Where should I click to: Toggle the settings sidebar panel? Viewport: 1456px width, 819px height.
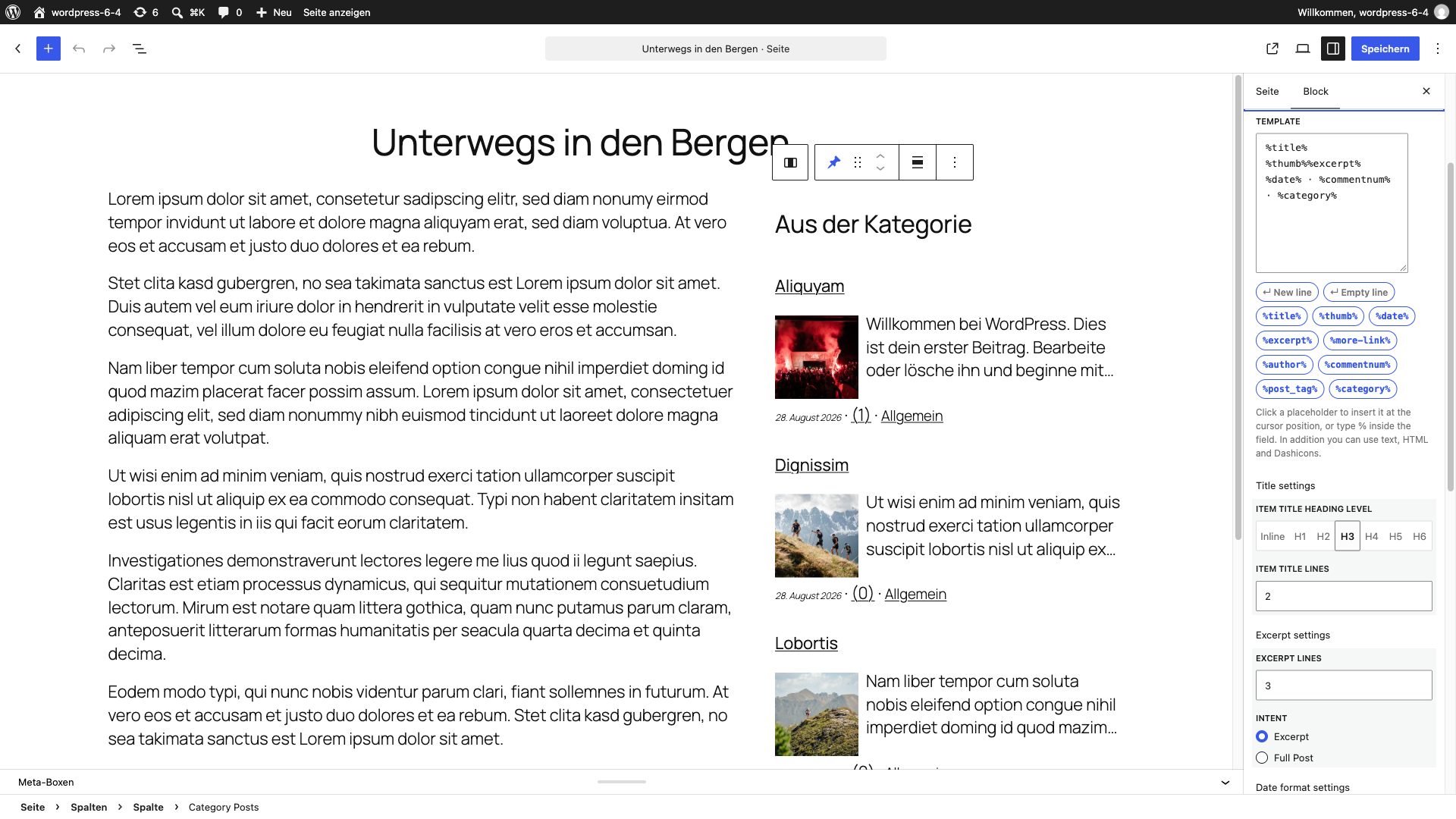click(x=1333, y=49)
